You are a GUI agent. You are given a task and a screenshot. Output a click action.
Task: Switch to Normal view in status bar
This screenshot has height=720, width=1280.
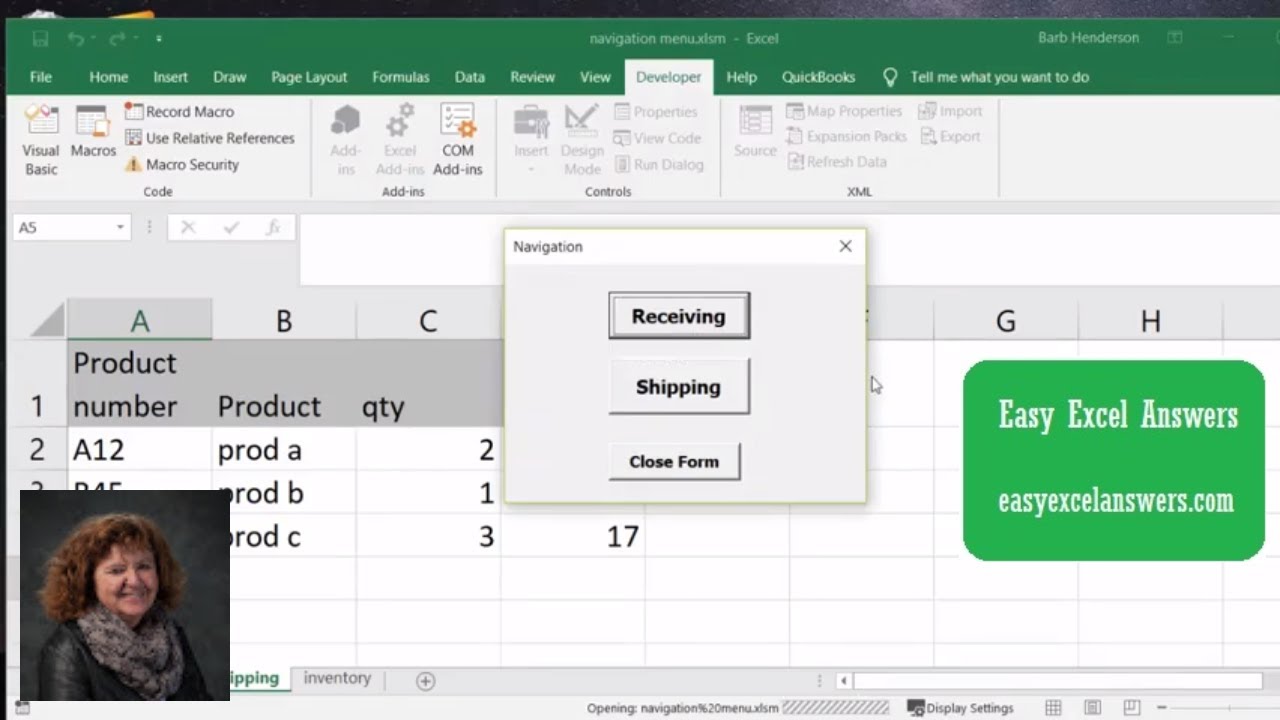point(1053,708)
